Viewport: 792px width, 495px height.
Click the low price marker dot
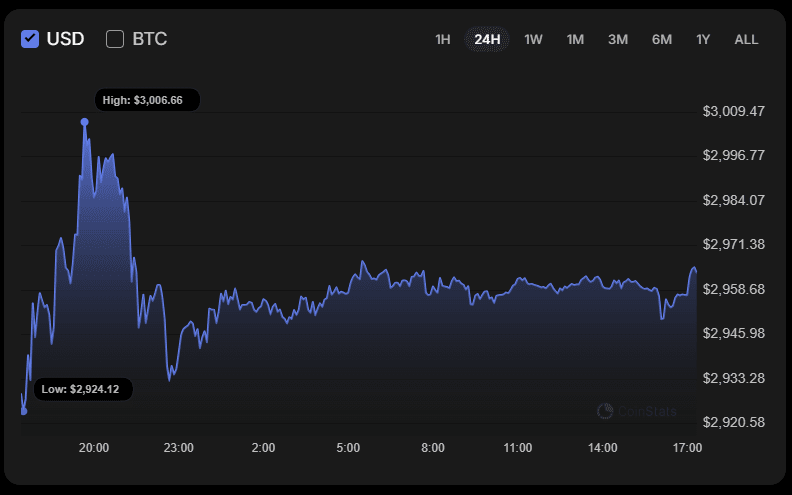click(23, 411)
